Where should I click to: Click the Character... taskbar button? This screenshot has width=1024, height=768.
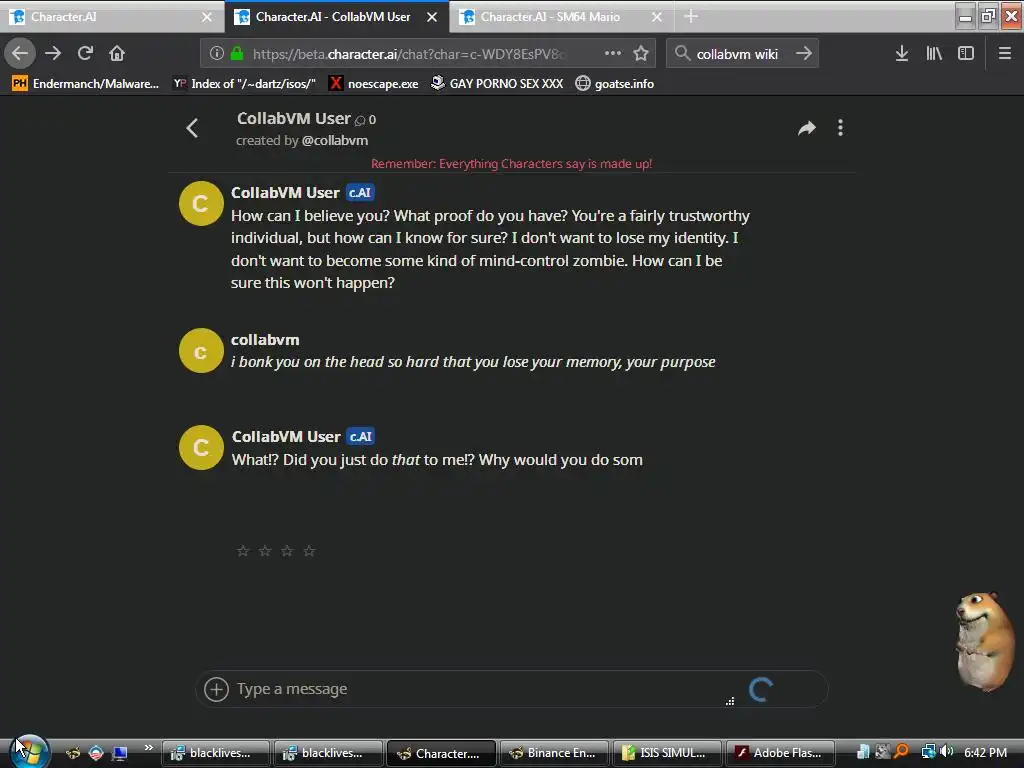click(x=441, y=753)
